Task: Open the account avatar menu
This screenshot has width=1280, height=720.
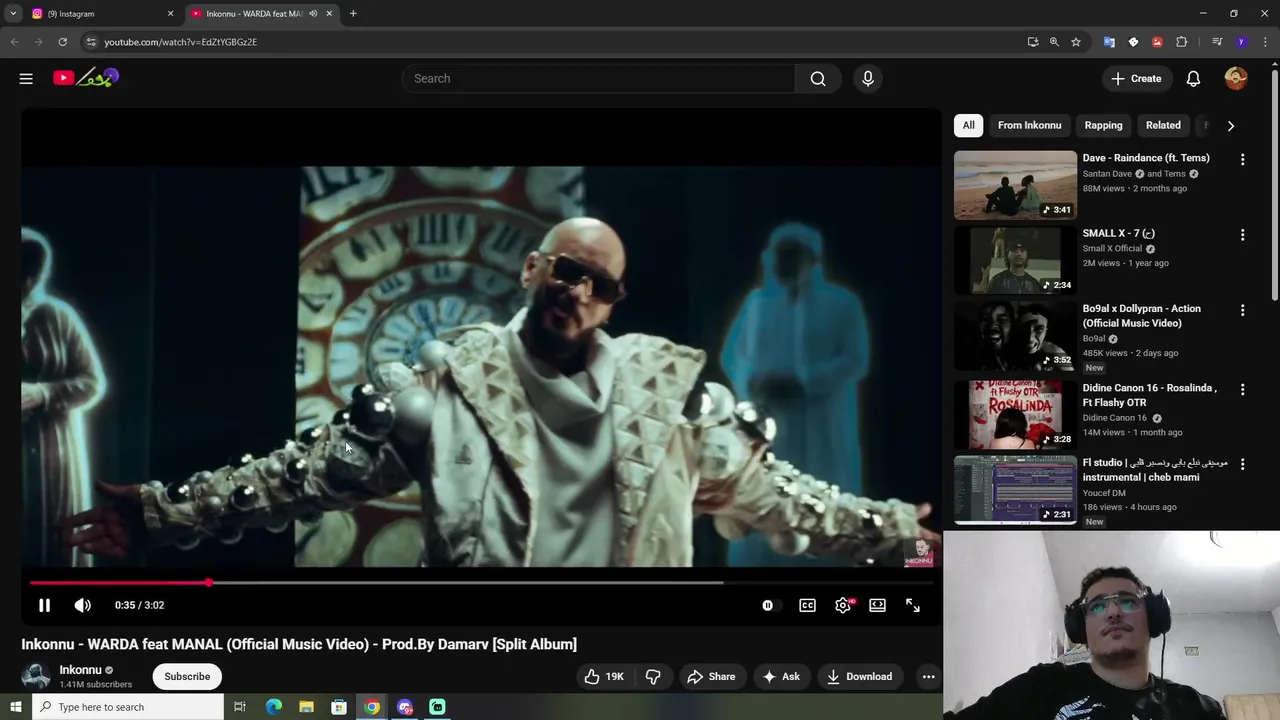Action: click(1236, 78)
